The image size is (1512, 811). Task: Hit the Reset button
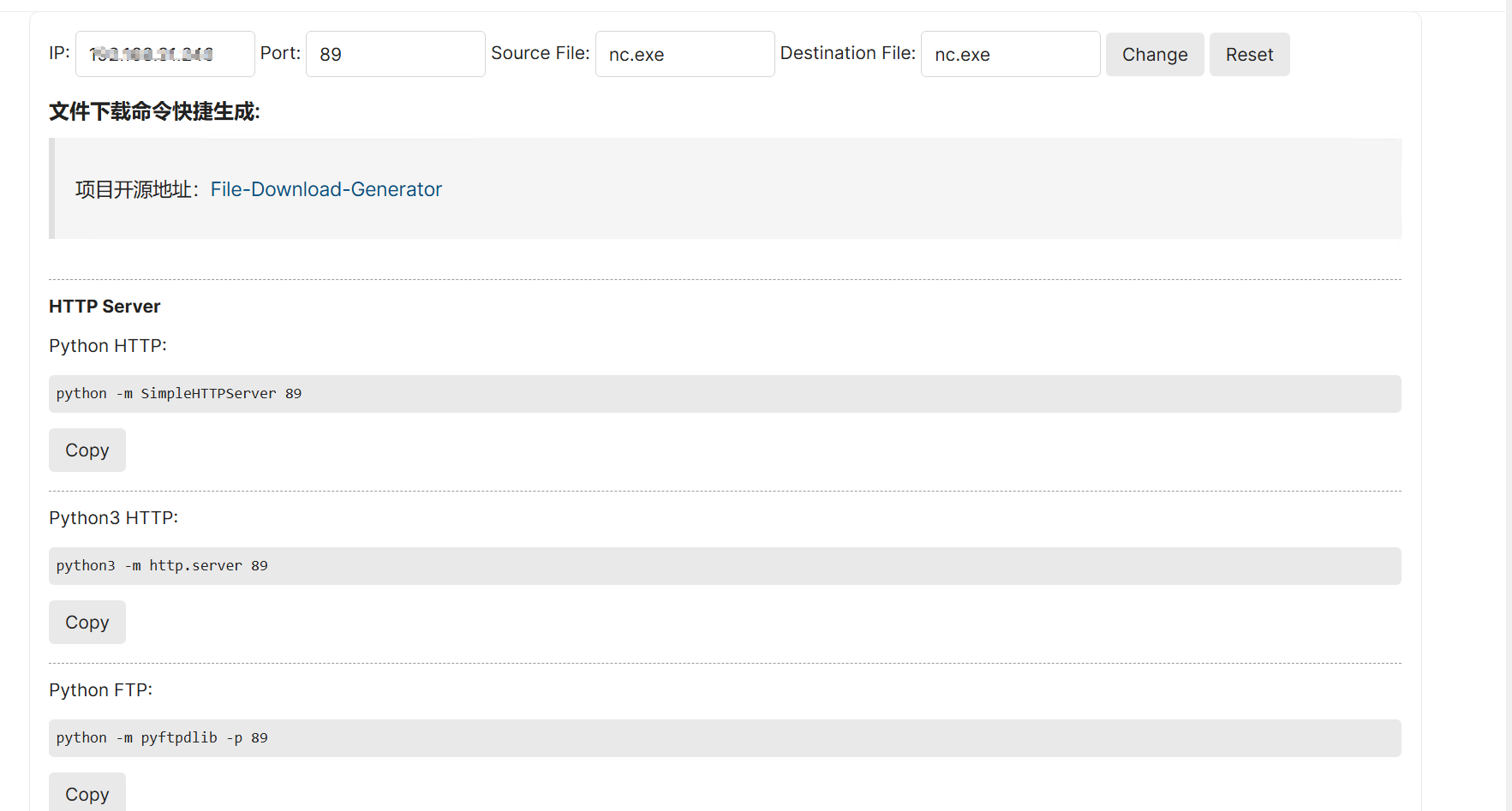click(x=1250, y=55)
